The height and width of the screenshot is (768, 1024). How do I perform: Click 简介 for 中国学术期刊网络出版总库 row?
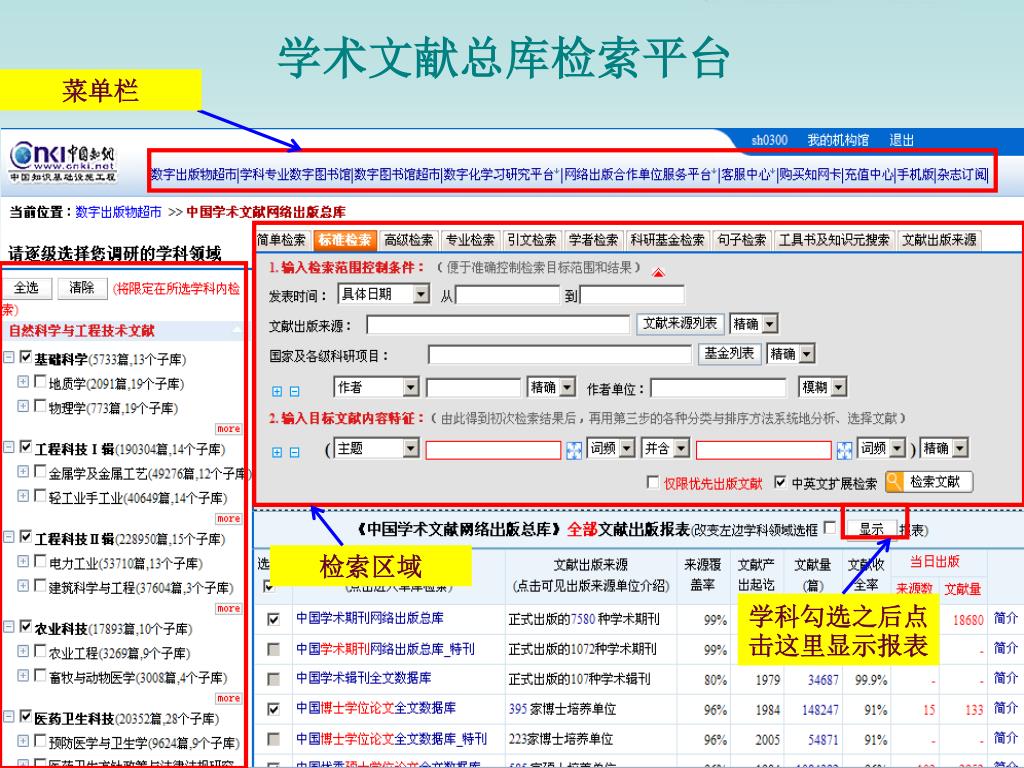(x=1006, y=618)
